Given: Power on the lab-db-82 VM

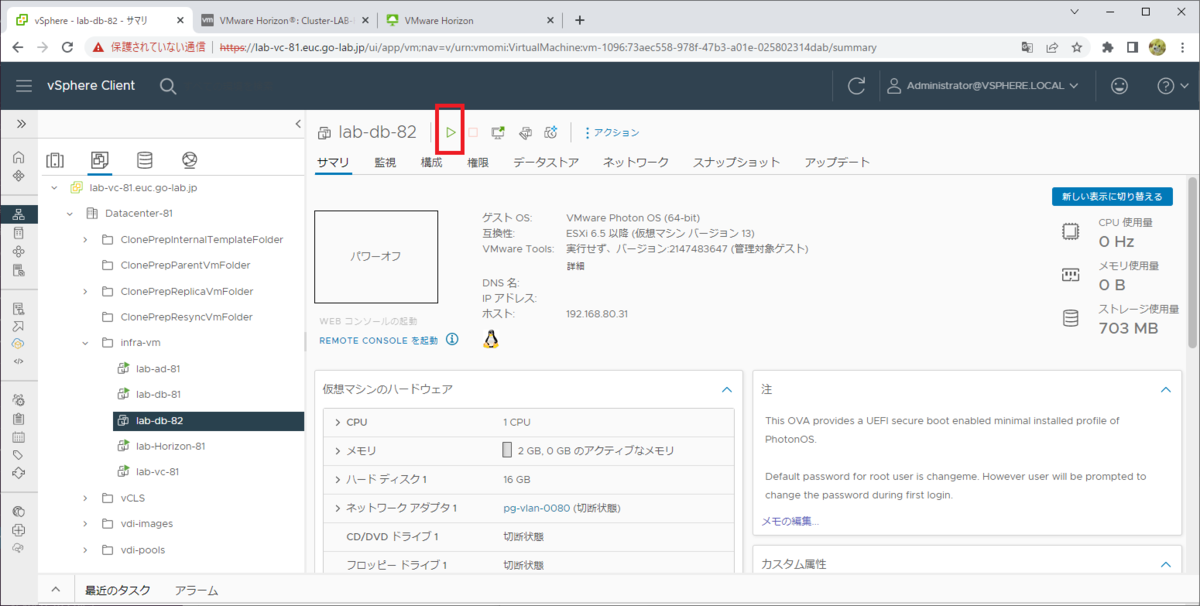Looking at the screenshot, I should pyautogui.click(x=451, y=132).
